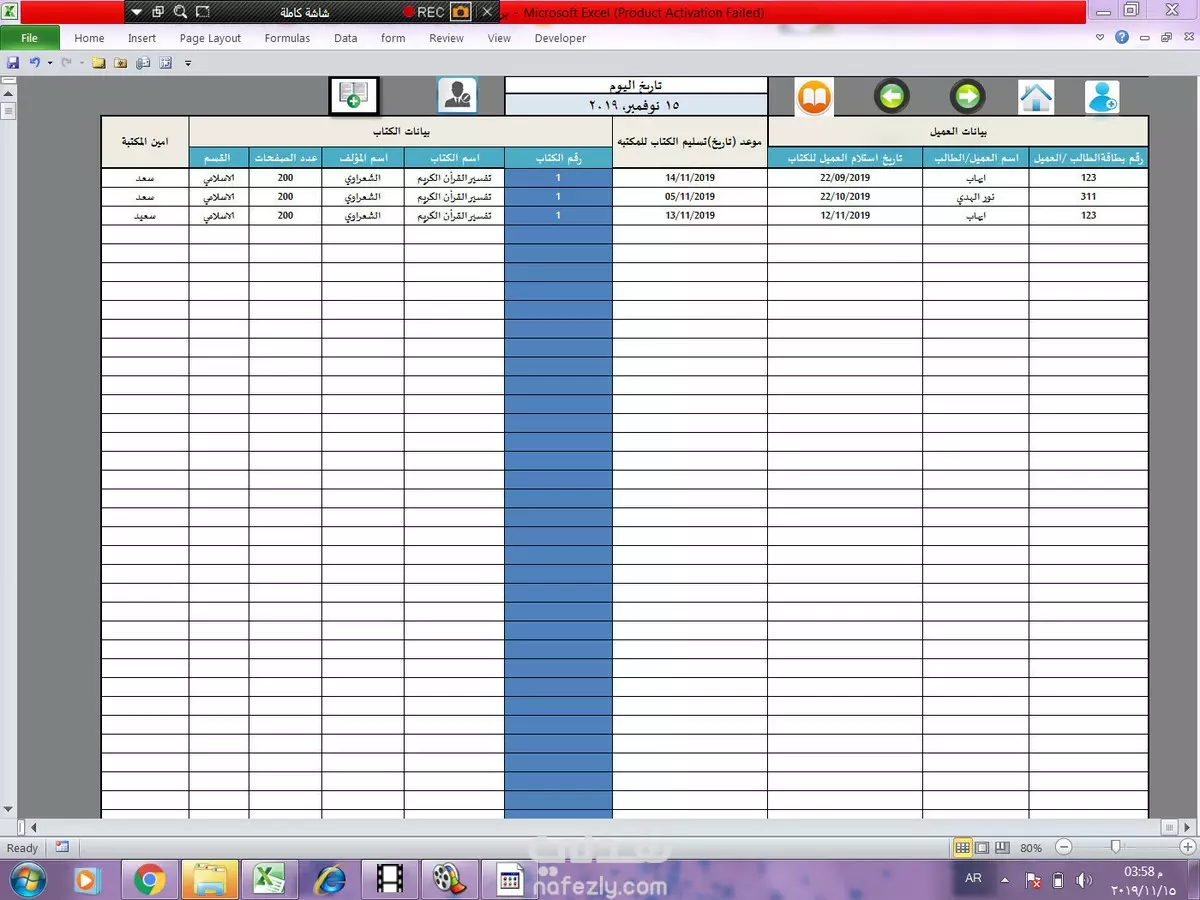Click the رقم الكتاب column header
1200x900 pixels.
tap(558, 158)
